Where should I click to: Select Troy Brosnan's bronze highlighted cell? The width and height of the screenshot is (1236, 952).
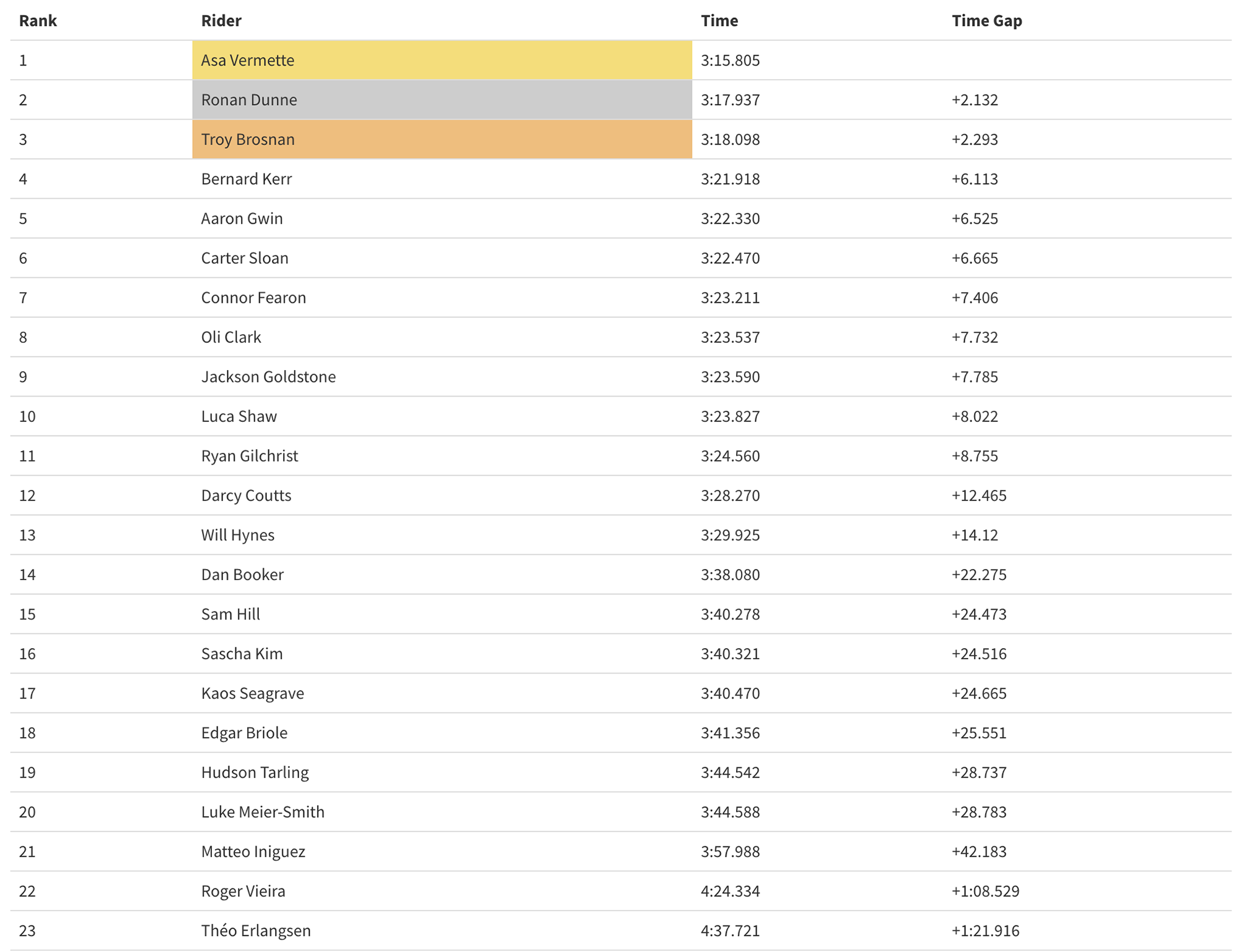[441, 140]
